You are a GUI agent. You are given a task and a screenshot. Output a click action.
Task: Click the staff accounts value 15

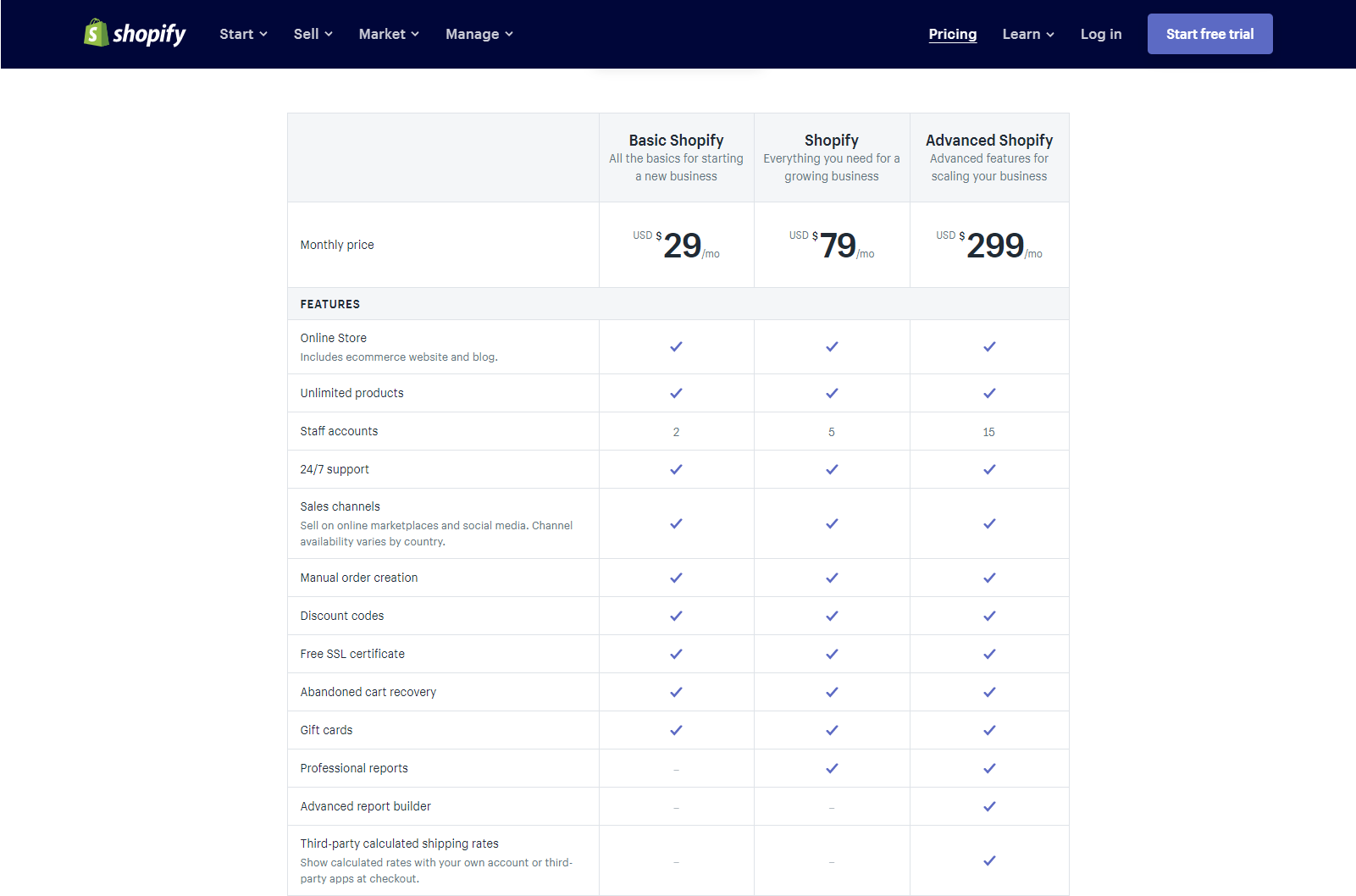tap(988, 432)
